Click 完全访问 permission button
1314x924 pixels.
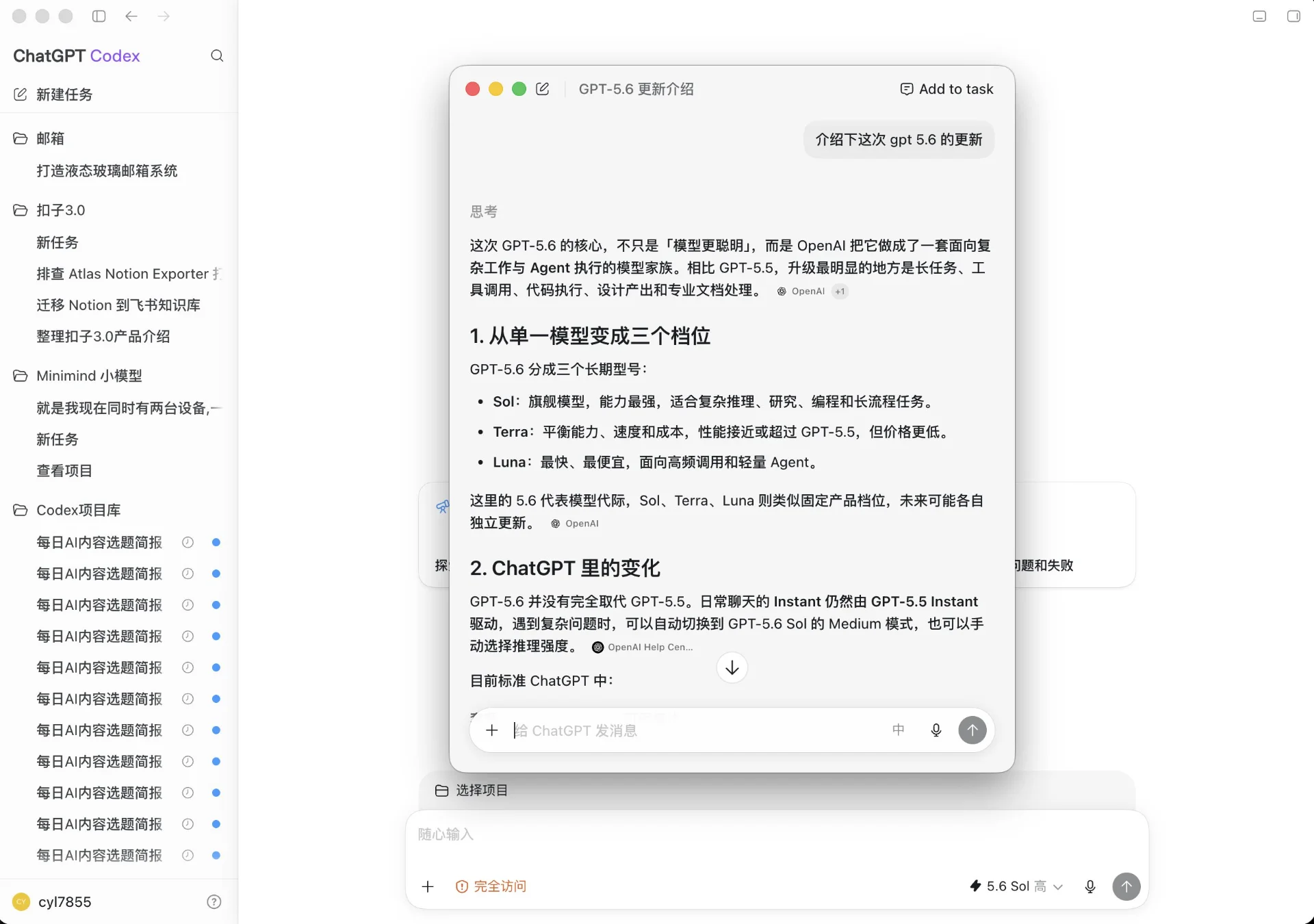coord(491,887)
